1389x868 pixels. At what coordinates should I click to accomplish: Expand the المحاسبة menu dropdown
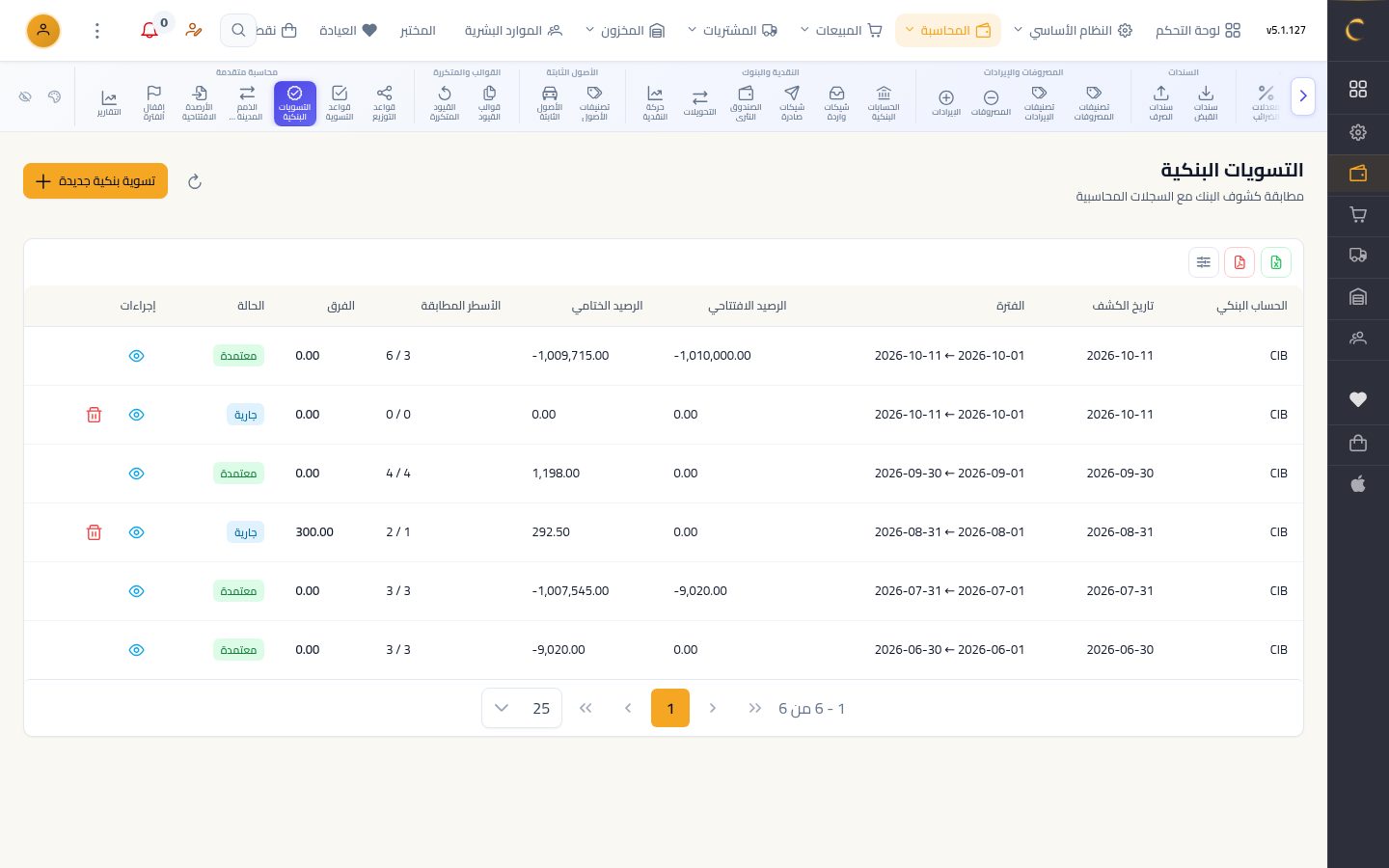[x=948, y=31]
